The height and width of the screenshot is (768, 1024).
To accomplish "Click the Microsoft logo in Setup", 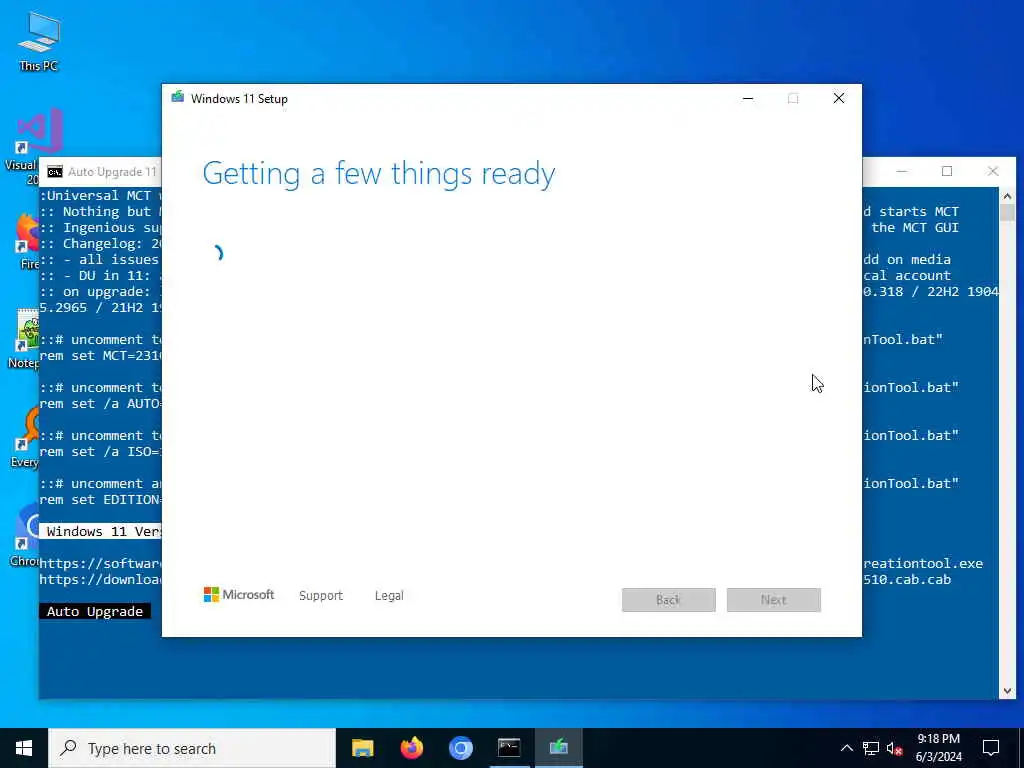I will [239, 595].
